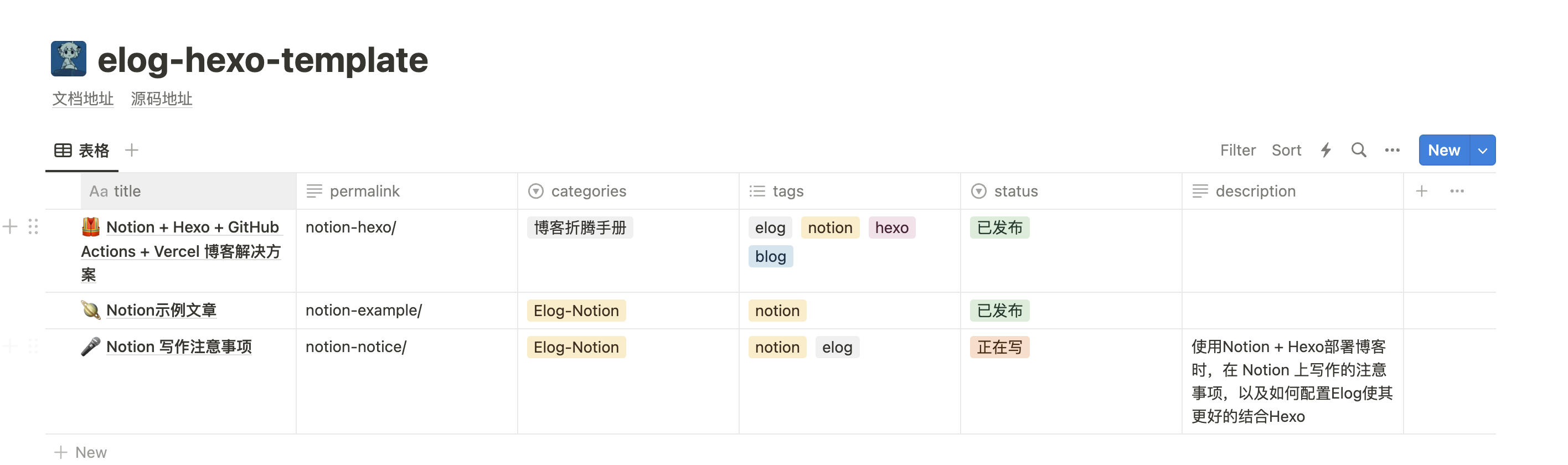The image size is (1568, 465).
Task: Add a new view with plus icon
Action: coord(131,151)
